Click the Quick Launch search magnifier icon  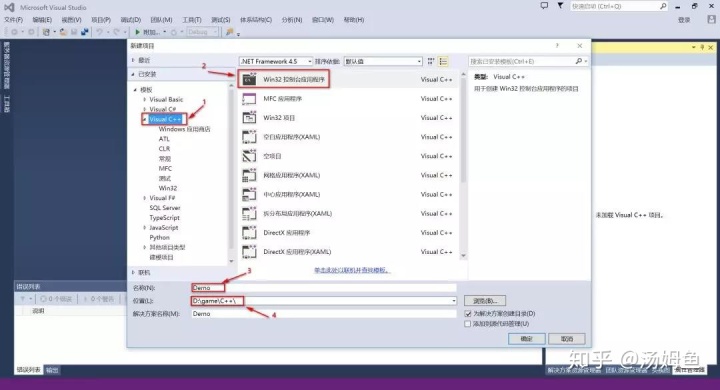(663, 6)
